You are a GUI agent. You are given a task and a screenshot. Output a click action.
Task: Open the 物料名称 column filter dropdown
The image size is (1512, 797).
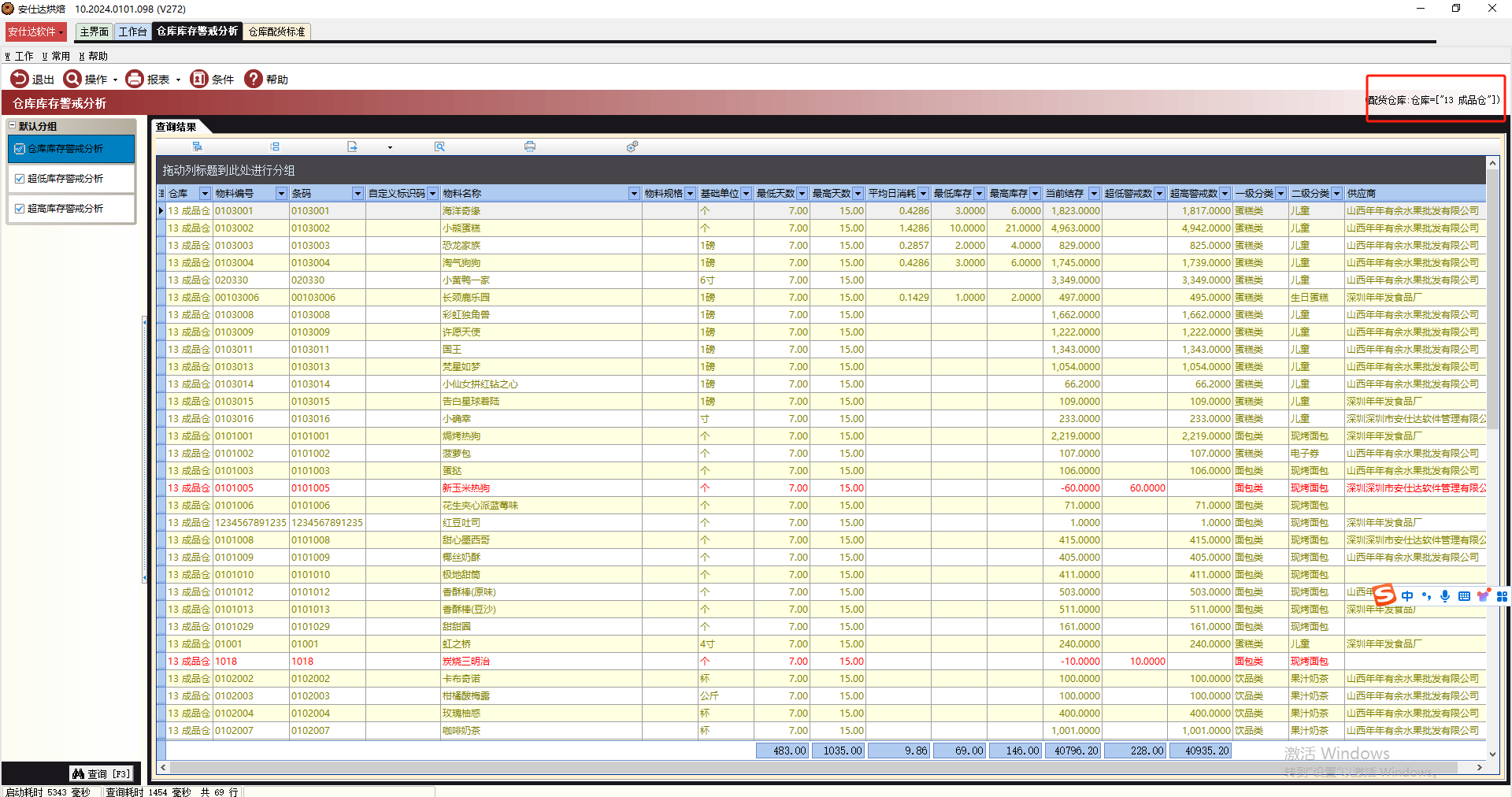pyautogui.click(x=634, y=194)
